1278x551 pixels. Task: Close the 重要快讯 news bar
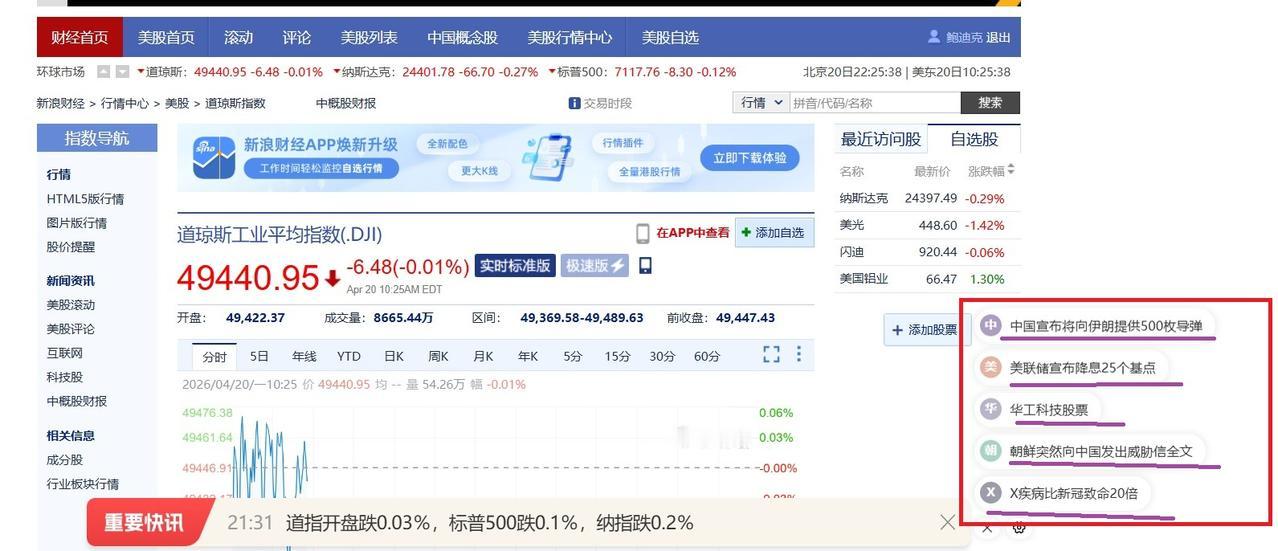point(947,522)
